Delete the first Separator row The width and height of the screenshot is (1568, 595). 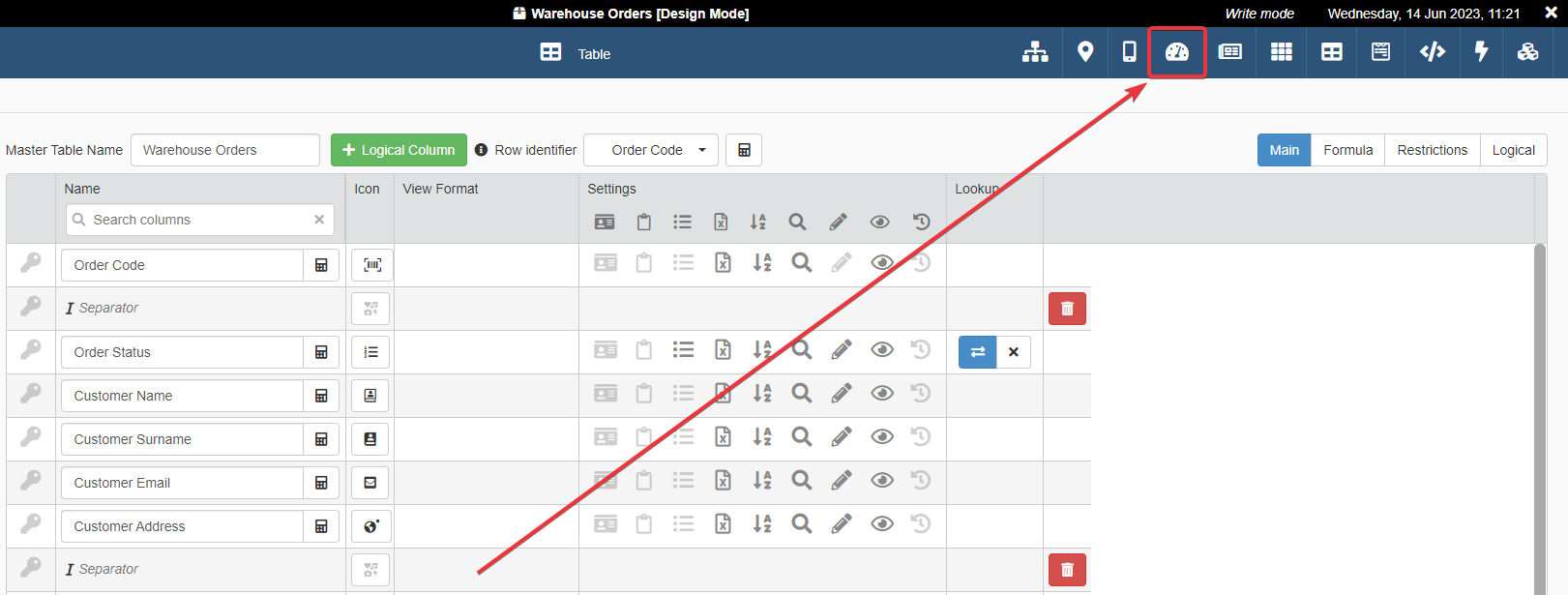tap(1067, 309)
